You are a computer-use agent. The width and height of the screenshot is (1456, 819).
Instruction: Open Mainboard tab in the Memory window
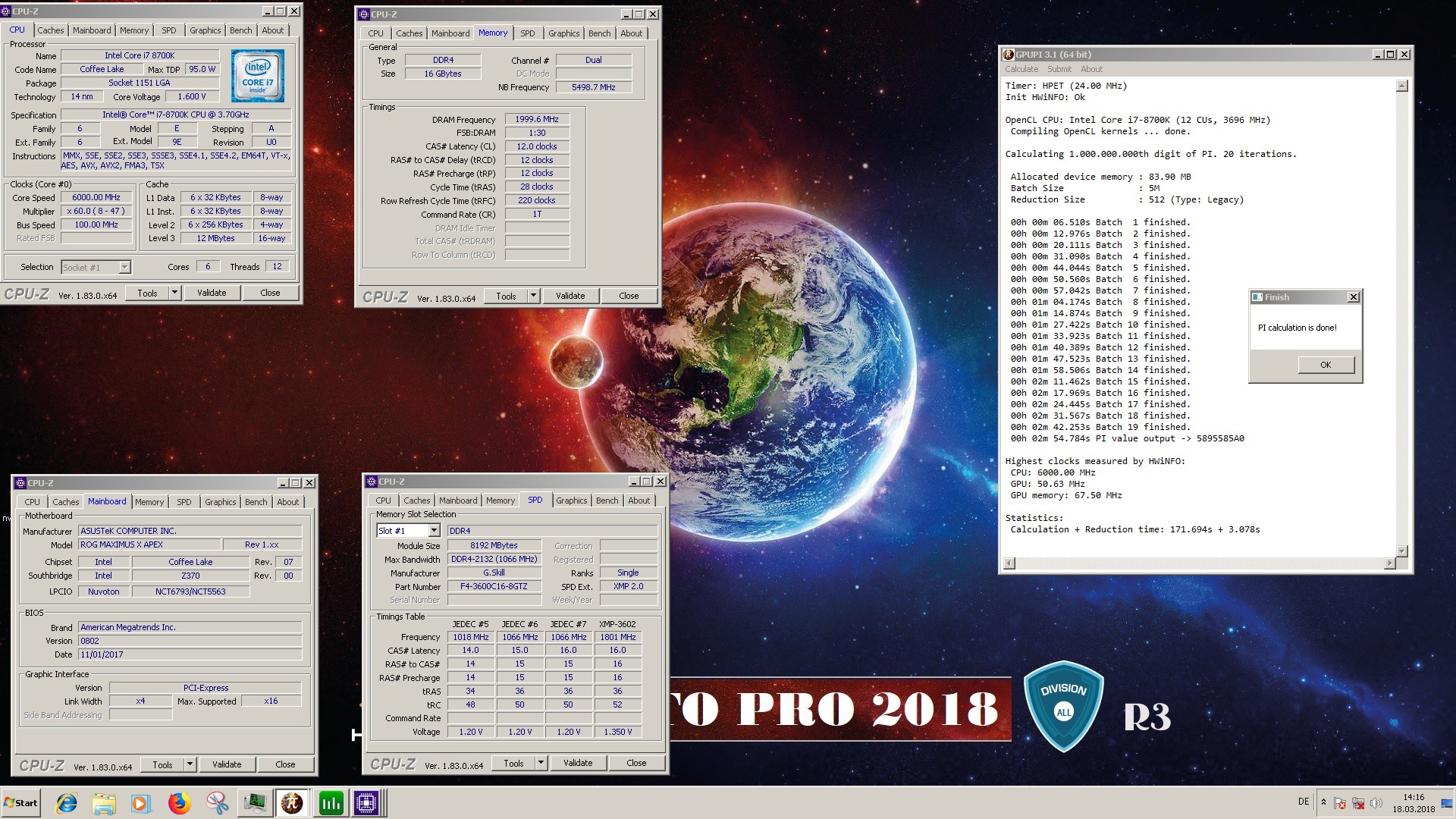450,33
